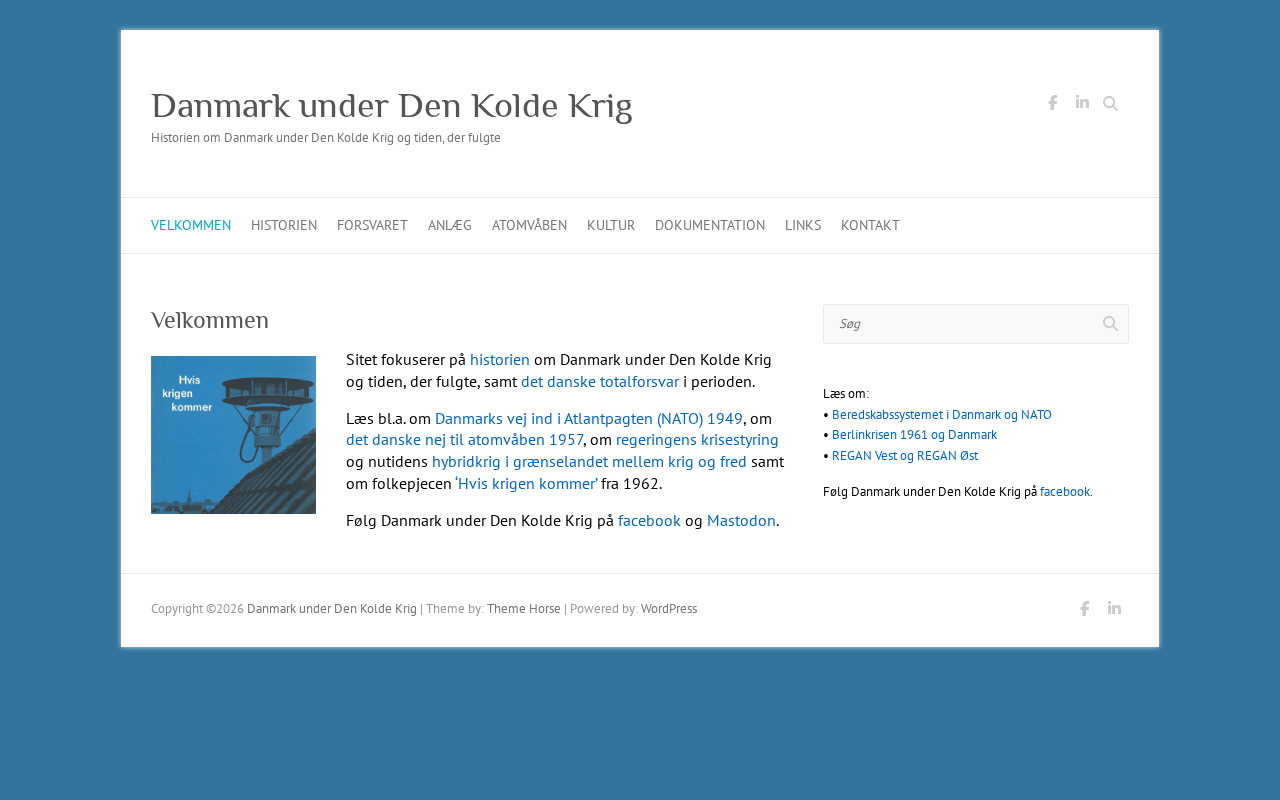Click the search magnifier icon in the header
The height and width of the screenshot is (800, 1280).
click(x=1110, y=103)
